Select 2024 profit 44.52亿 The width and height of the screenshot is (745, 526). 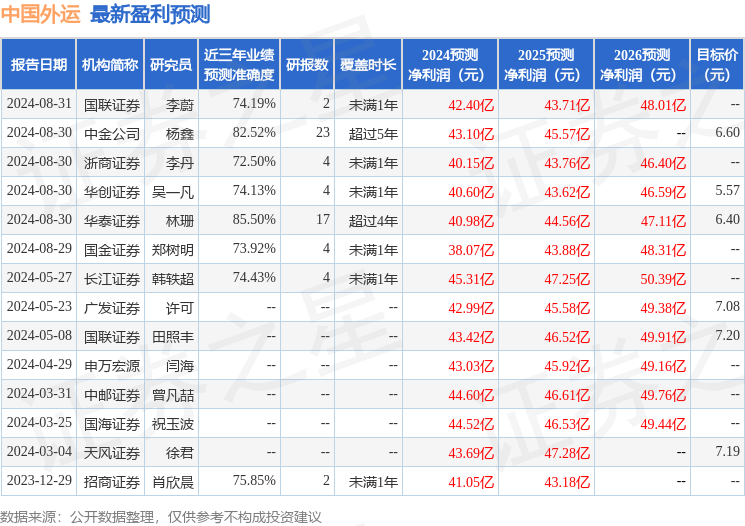tap(471, 423)
